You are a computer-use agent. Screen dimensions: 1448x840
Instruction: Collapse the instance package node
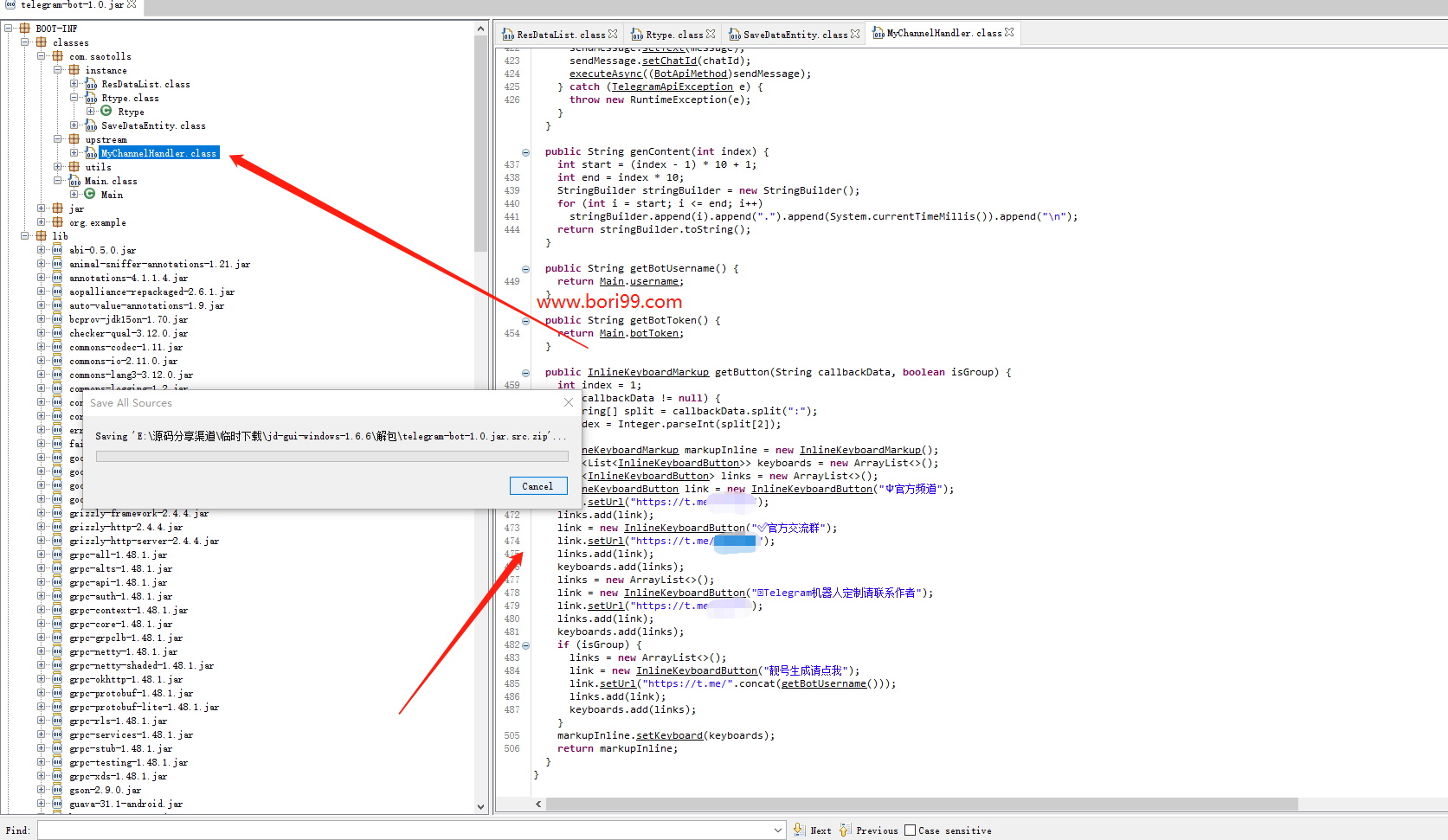(x=58, y=70)
